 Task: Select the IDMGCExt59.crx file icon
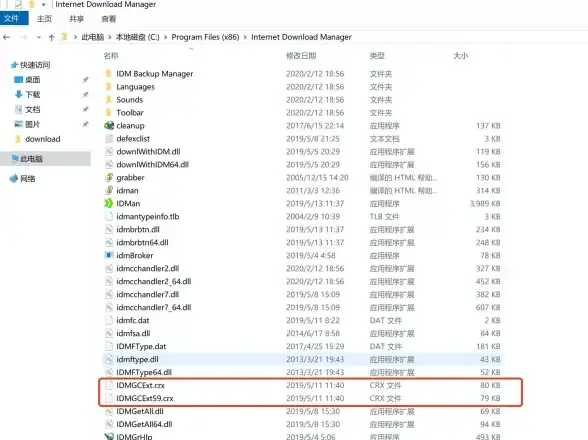pos(109,398)
